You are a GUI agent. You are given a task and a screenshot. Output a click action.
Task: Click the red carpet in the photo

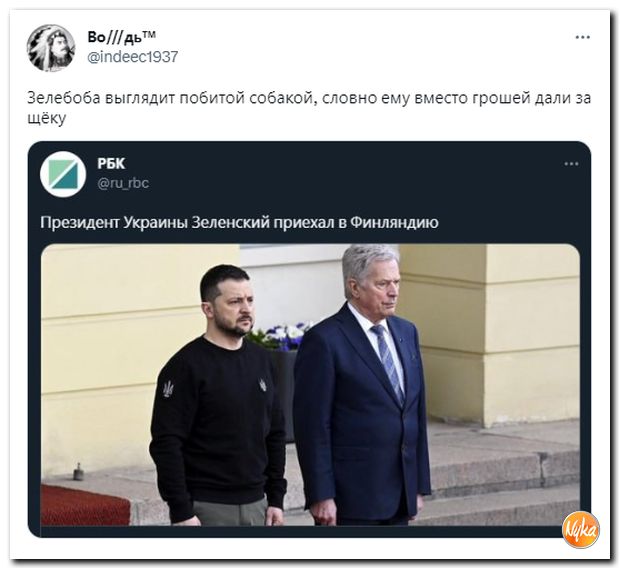pyautogui.click(x=85, y=505)
